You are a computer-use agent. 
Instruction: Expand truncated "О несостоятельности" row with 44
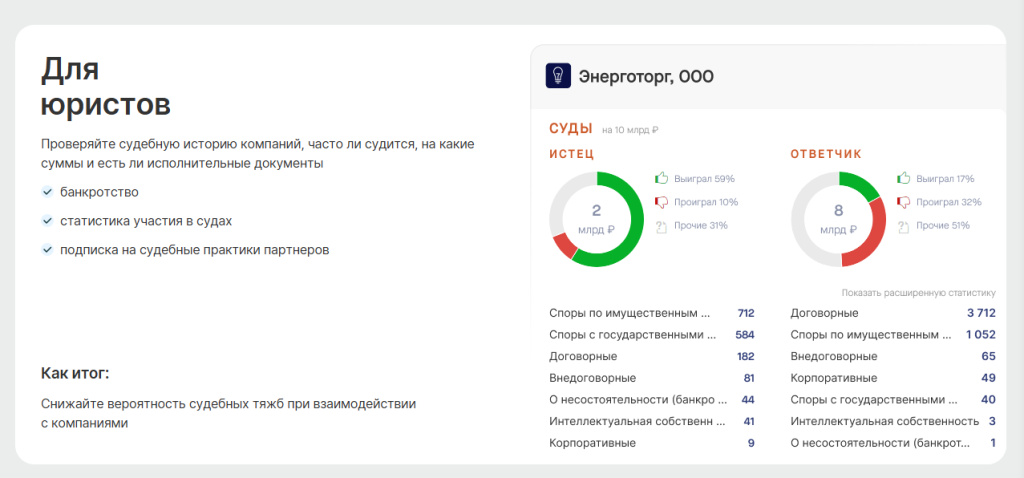[x=635, y=399]
